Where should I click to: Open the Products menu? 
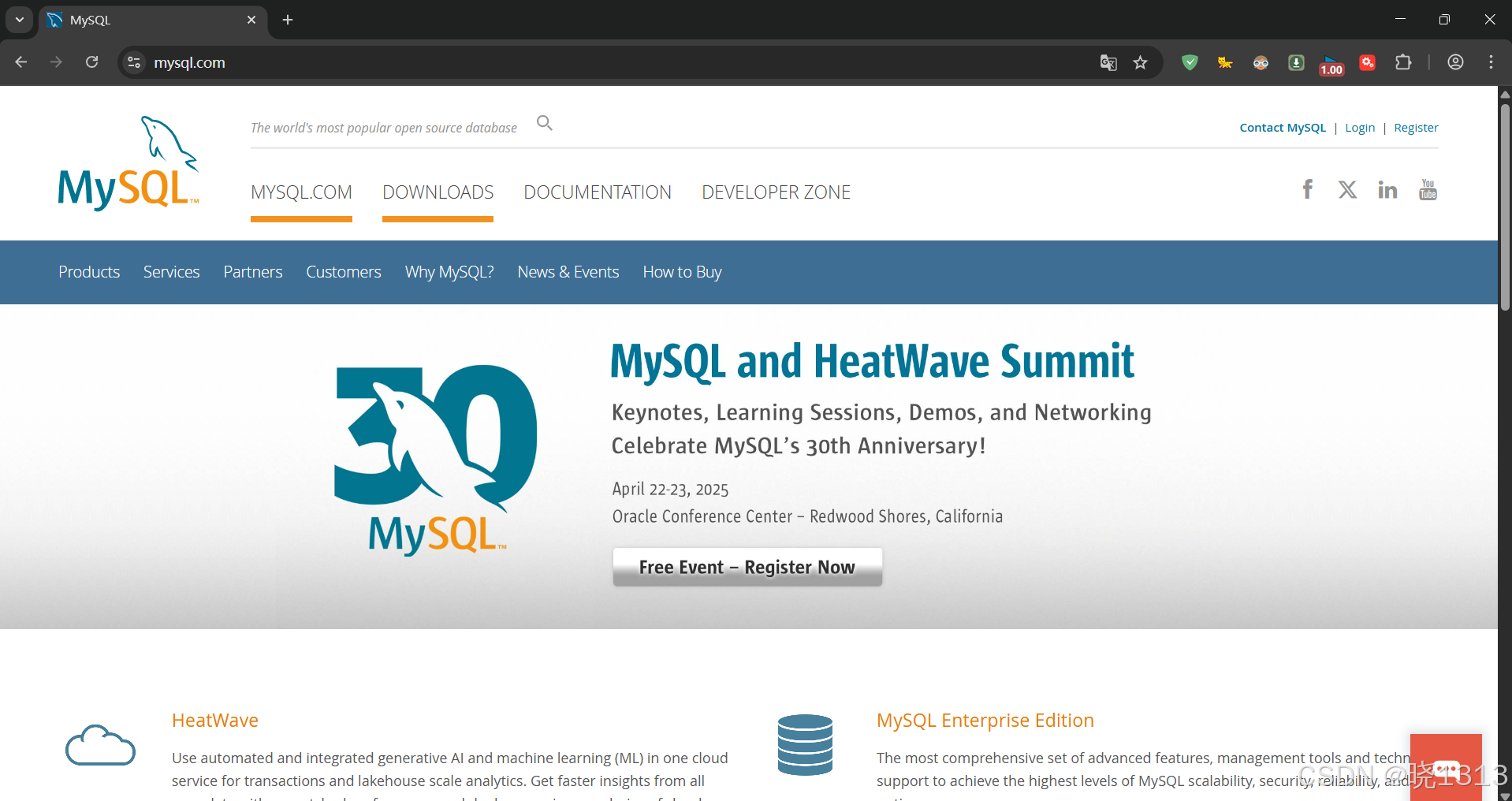pos(89,272)
